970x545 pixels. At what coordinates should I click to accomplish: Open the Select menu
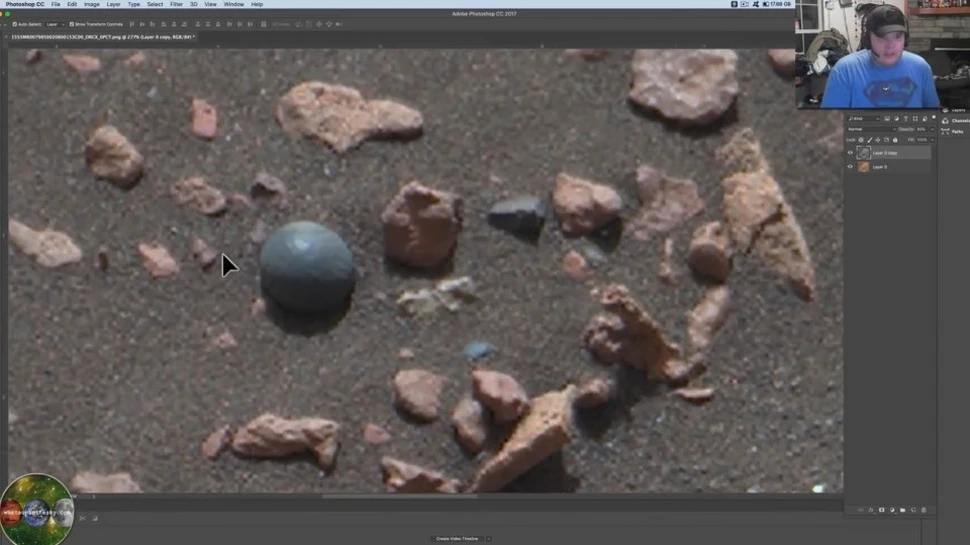point(155,4)
